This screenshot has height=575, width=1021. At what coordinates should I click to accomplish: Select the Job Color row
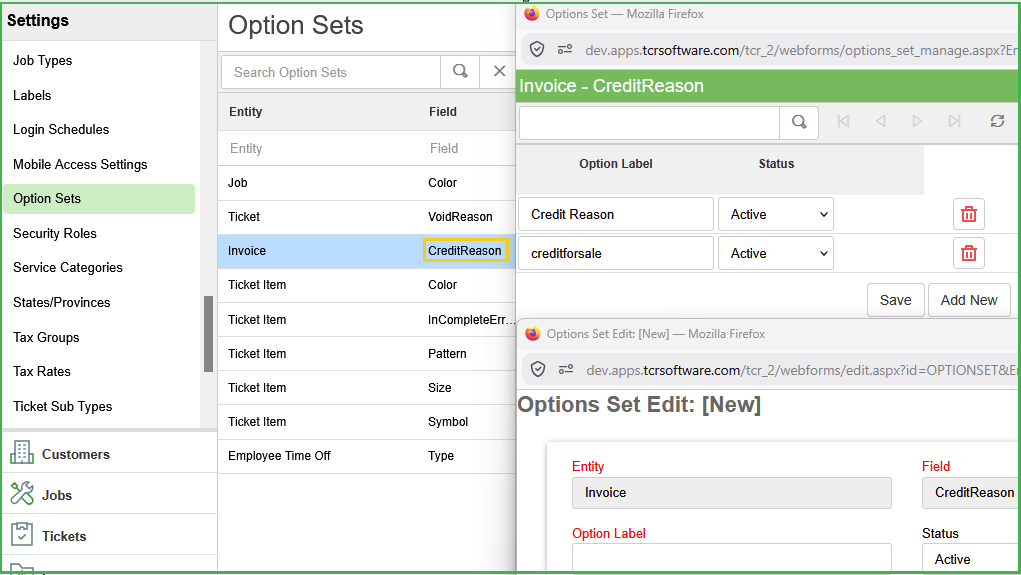[367, 183]
